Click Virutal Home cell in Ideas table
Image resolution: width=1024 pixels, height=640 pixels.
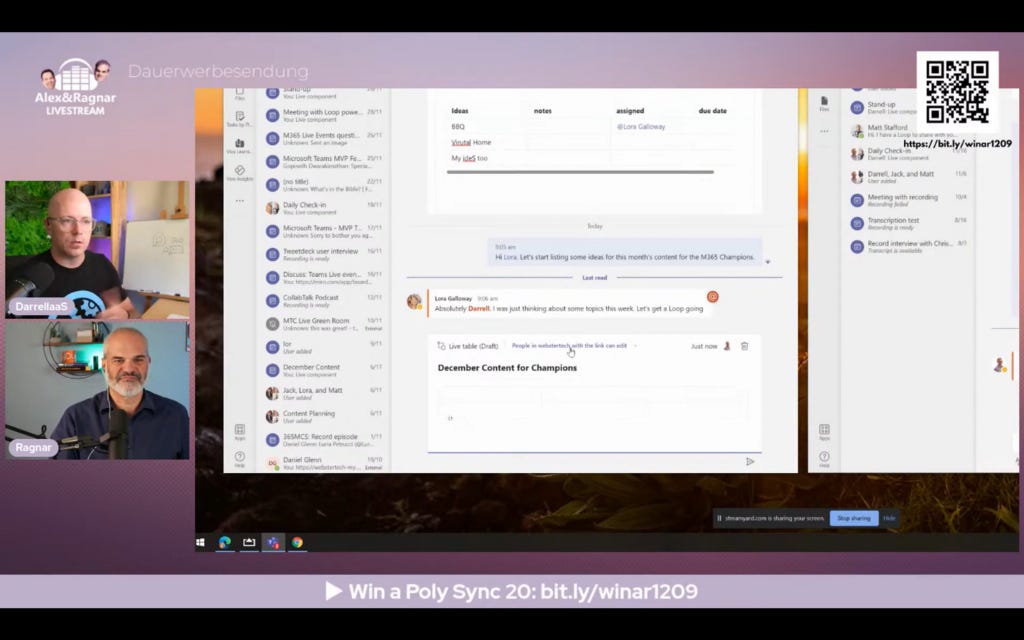471,142
